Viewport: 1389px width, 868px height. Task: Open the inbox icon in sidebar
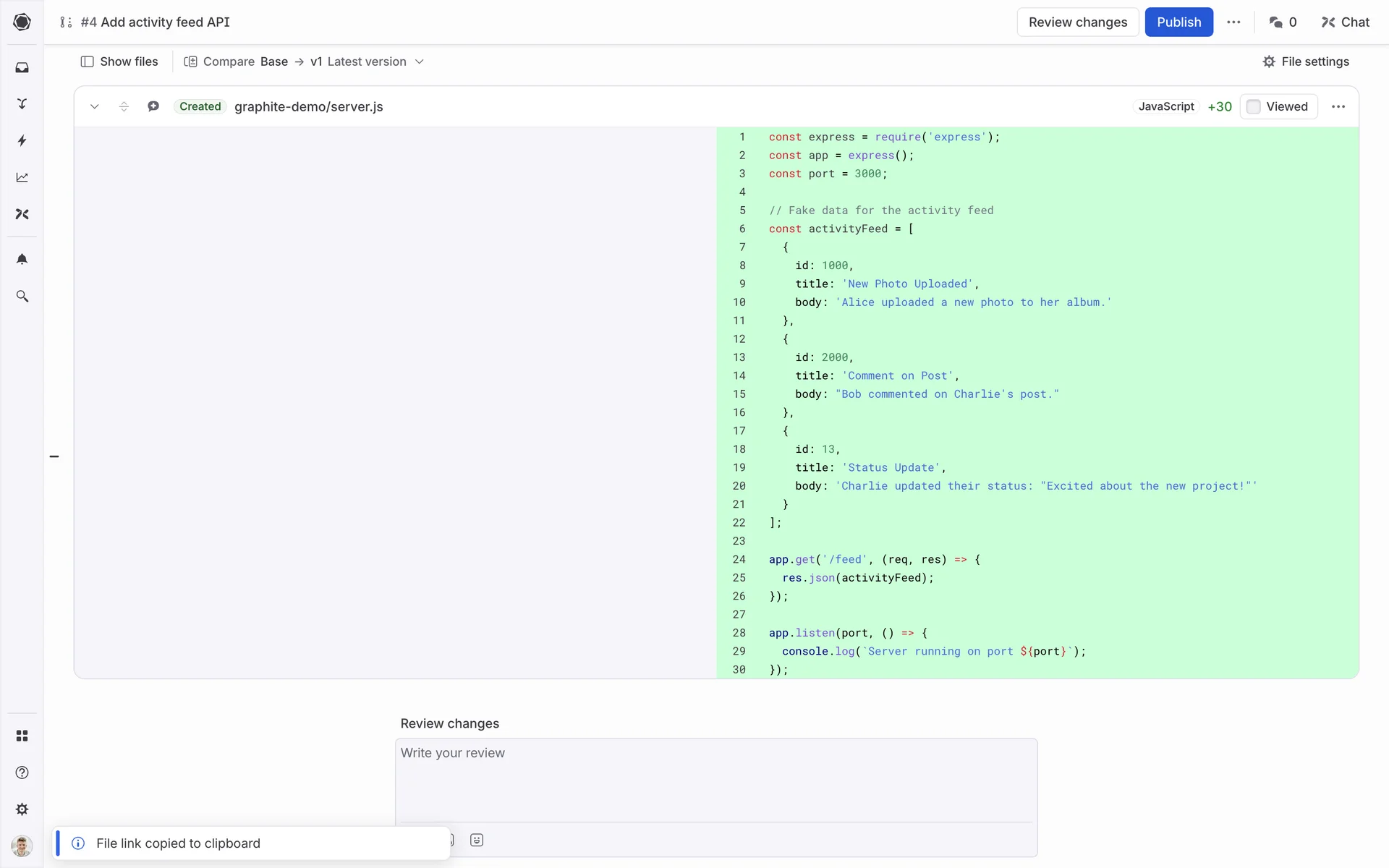tap(22, 67)
